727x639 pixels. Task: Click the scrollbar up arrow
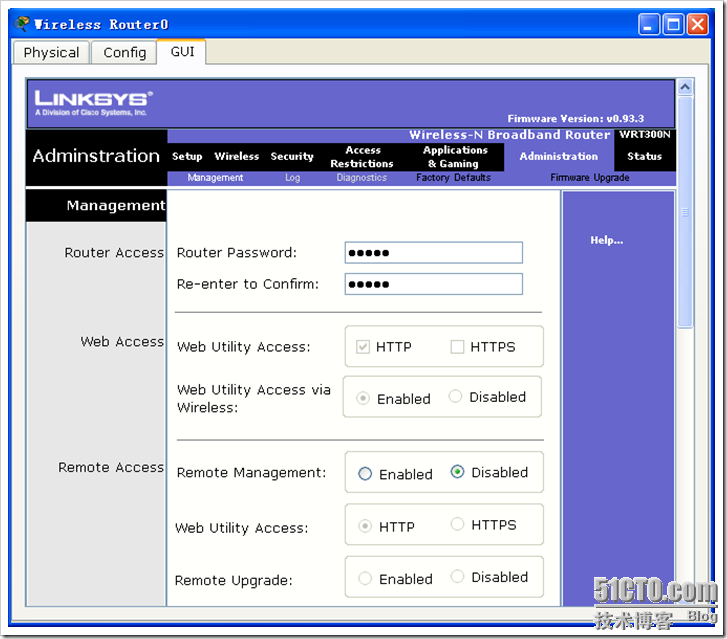pyautogui.click(x=685, y=87)
